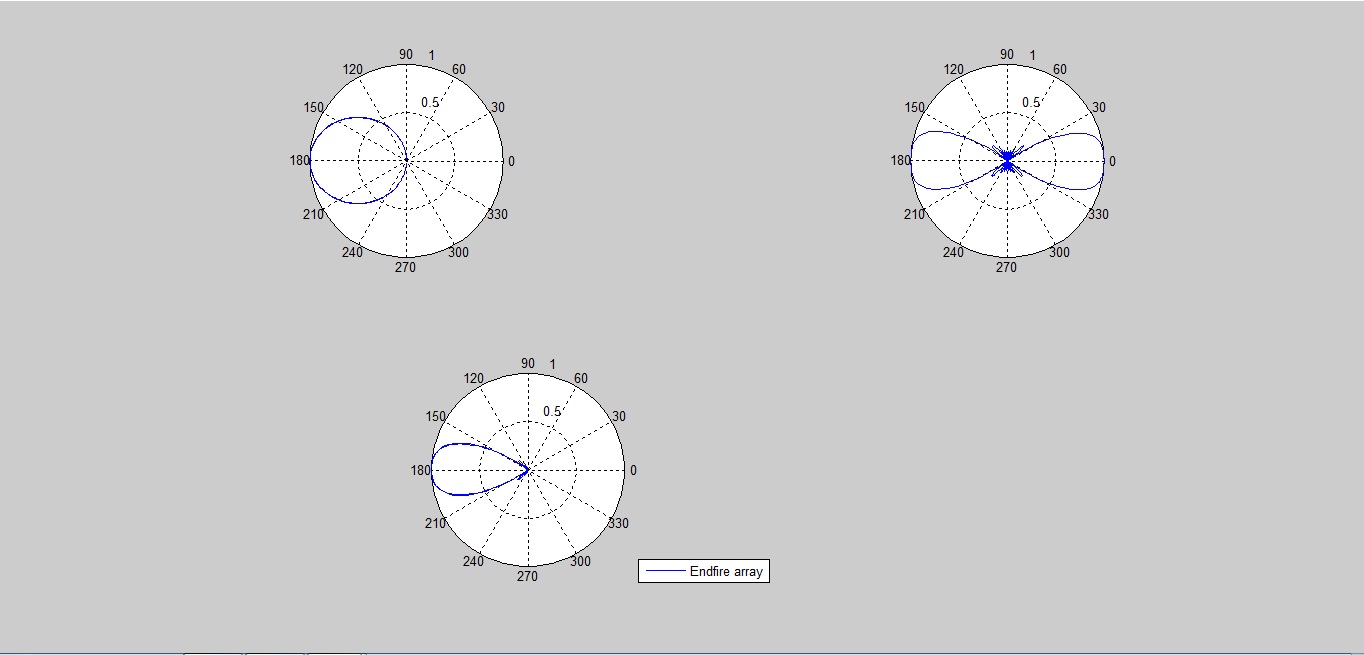
Task: Click the 90 label above the teardrop-lobe plot
Action: 528,363
